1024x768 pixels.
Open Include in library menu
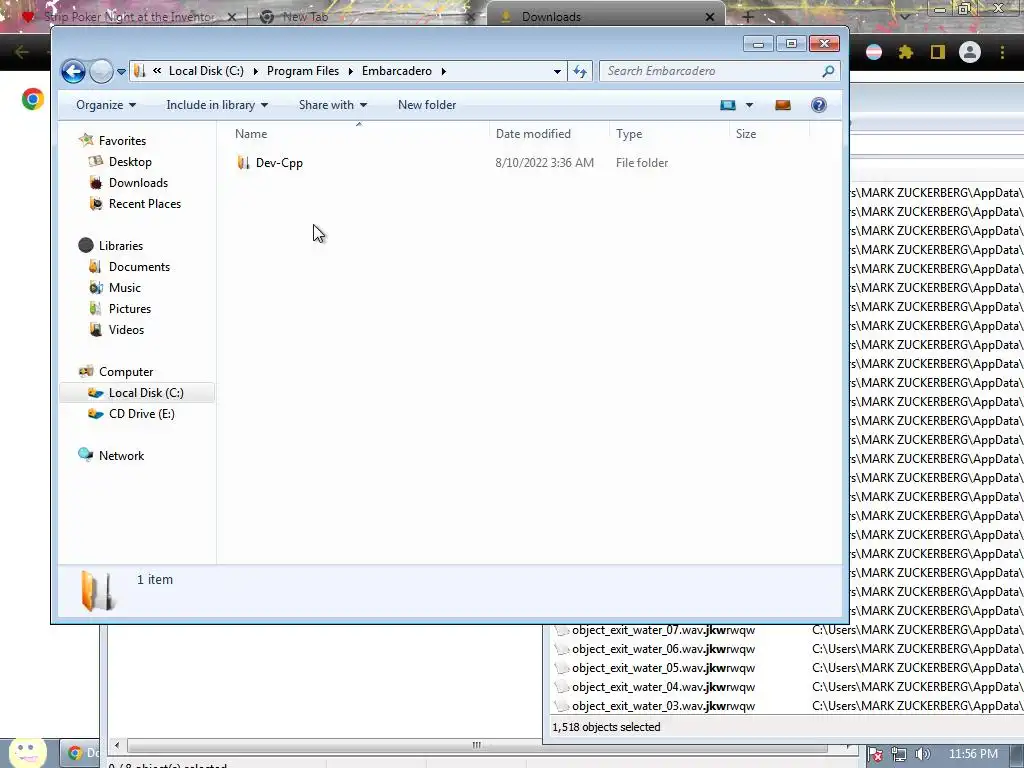pos(217,105)
